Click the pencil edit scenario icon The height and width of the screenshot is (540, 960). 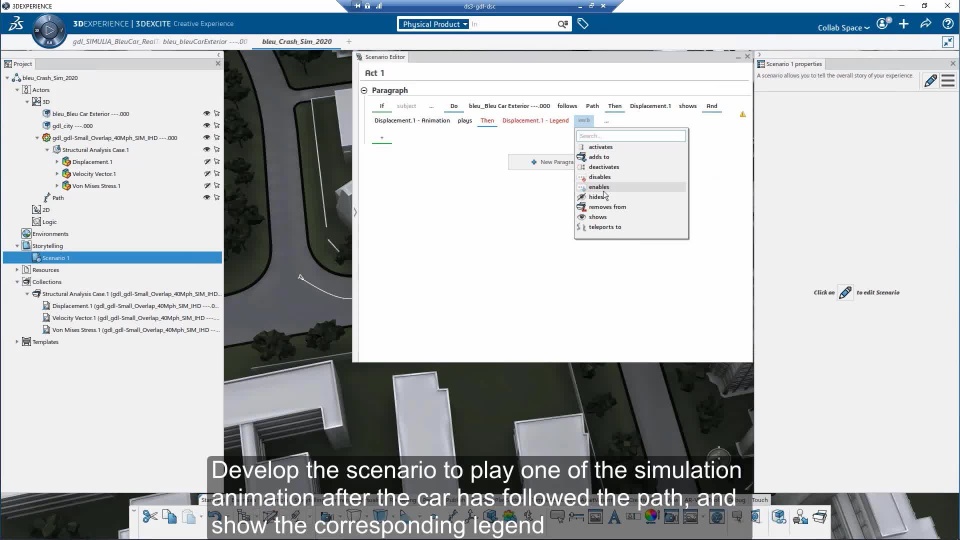[931, 81]
